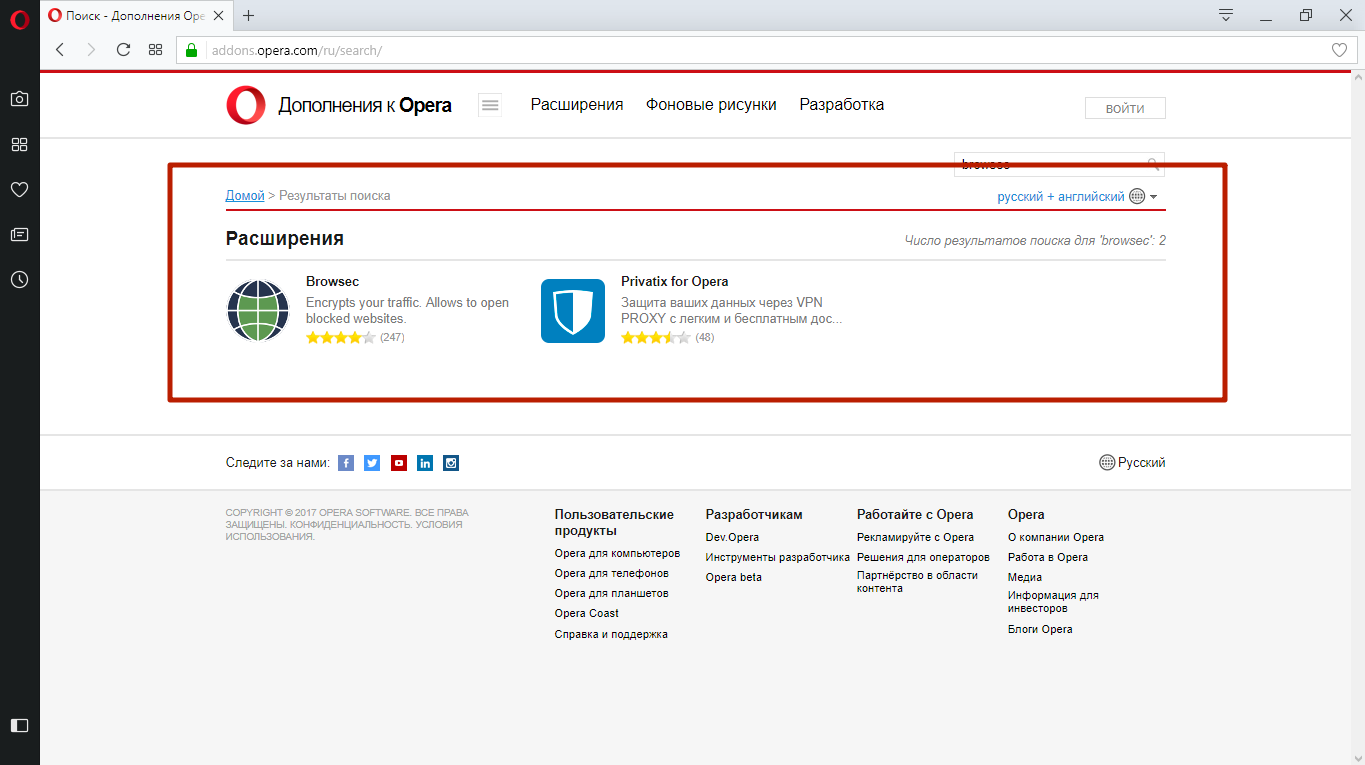Open Информация для инвесторов link
Screen dimensions: 1365x765
point(1053,602)
